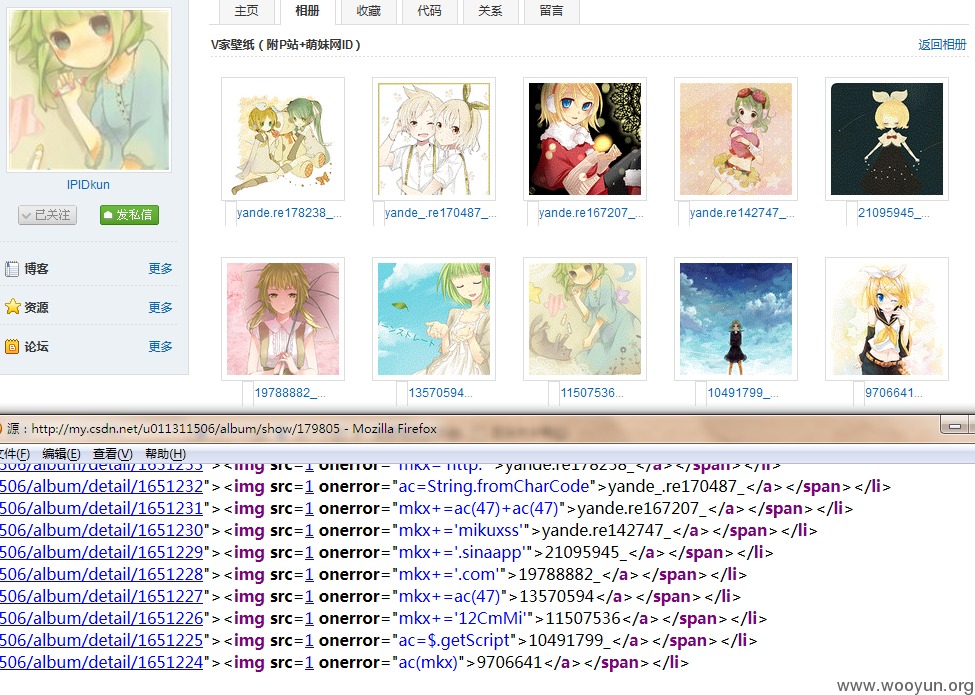Viewport: 975px width, 695px height.
Task: Open thumbnail above 19788882_
Action: pyautogui.click(x=283, y=319)
